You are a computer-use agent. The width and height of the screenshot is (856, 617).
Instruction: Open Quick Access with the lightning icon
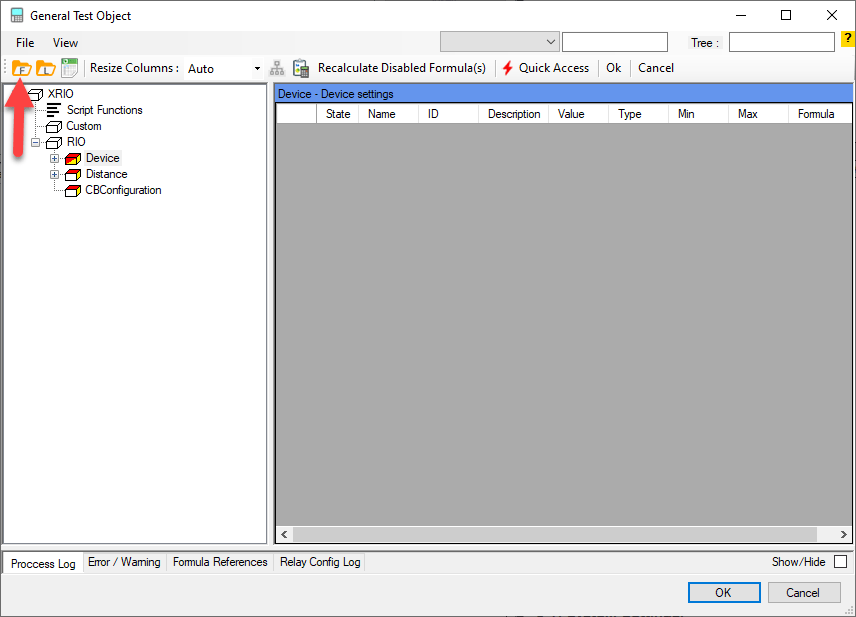[545, 68]
